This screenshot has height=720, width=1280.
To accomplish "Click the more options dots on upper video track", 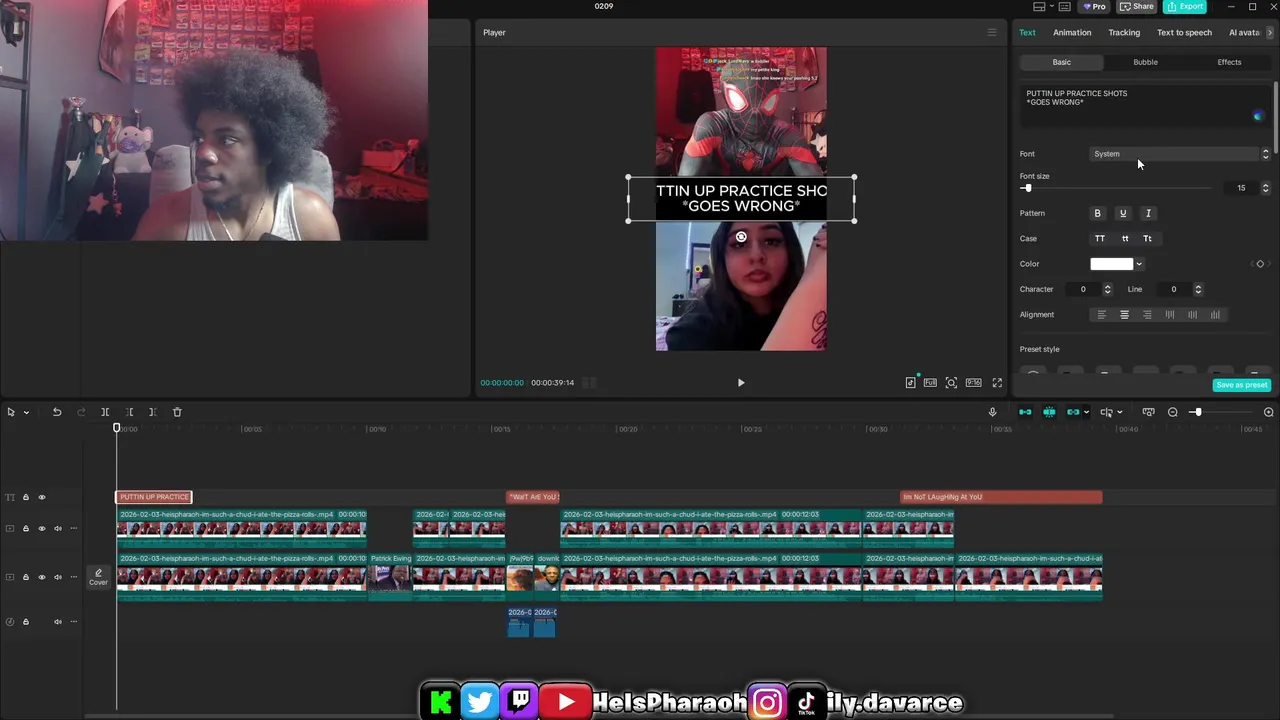I will pyautogui.click(x=73, y=528).
